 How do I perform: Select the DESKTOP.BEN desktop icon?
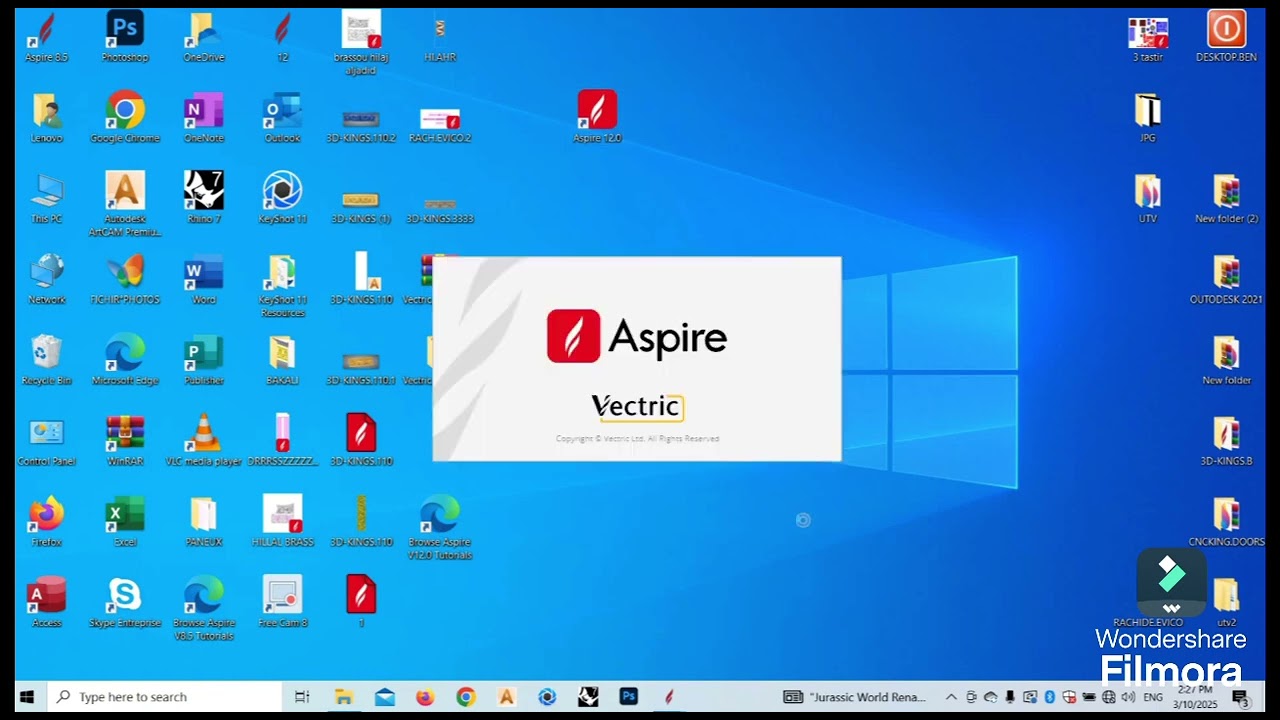(1226, 37)
